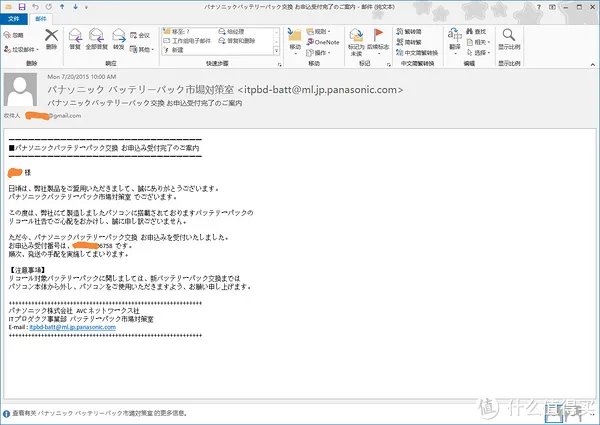Viewport: 600px width, 425px height.
Task: Delete the message with 删除 X icon
Action: (51, 39)
